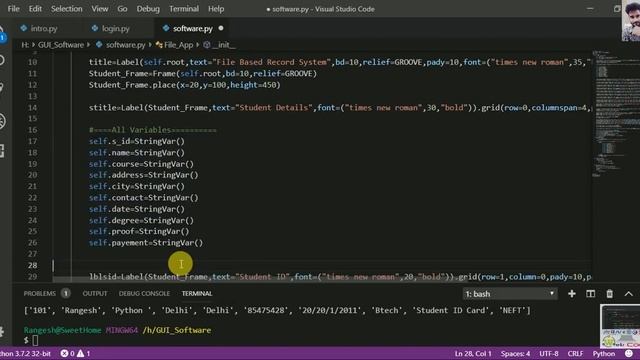Click the Python language mode status item
This screenshot has width=640, height=360.
point(604,353)
